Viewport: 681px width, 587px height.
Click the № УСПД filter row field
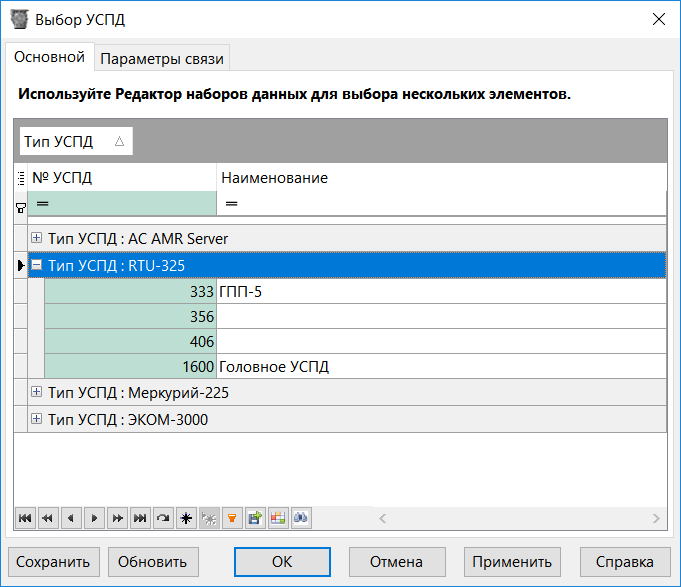tap(123, 204)
